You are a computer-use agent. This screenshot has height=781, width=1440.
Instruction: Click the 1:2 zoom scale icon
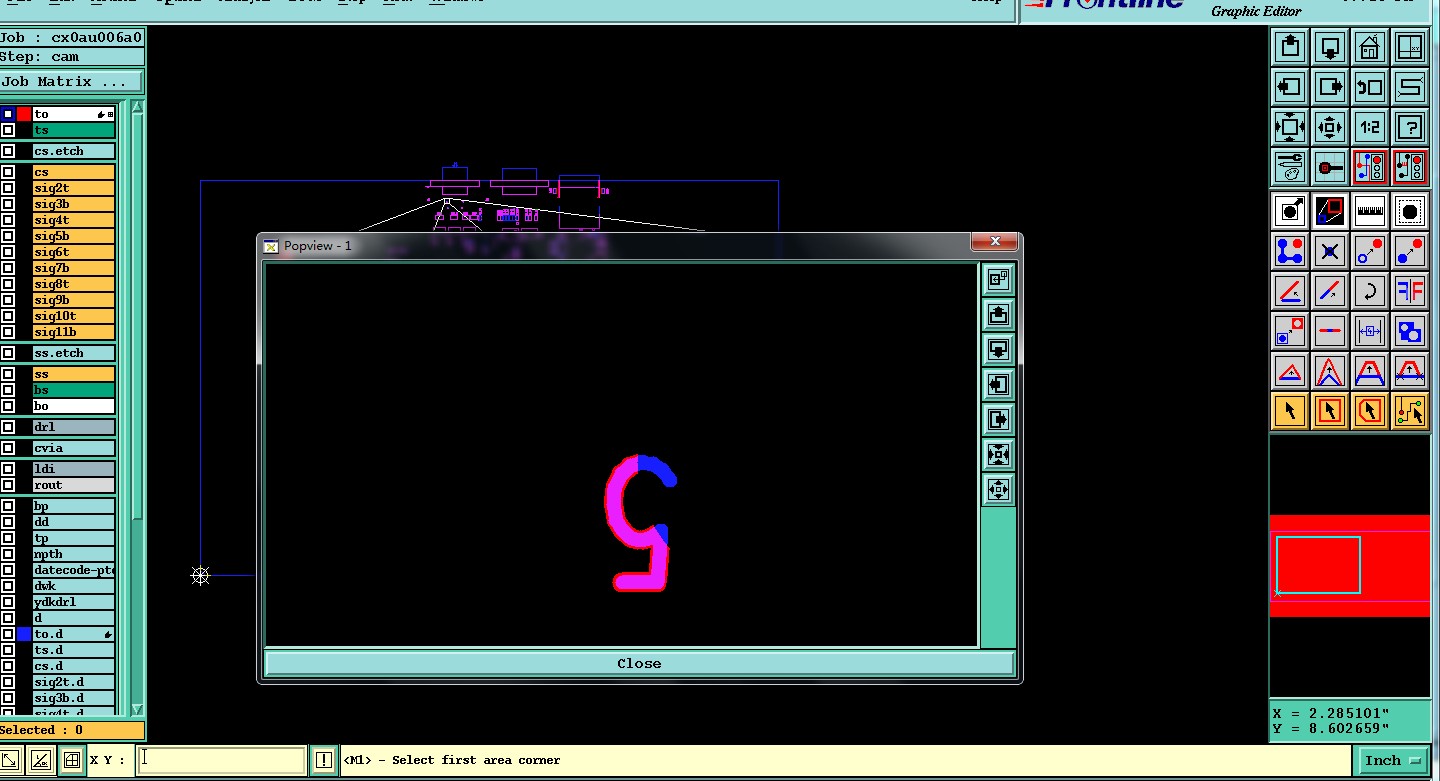1370,127
